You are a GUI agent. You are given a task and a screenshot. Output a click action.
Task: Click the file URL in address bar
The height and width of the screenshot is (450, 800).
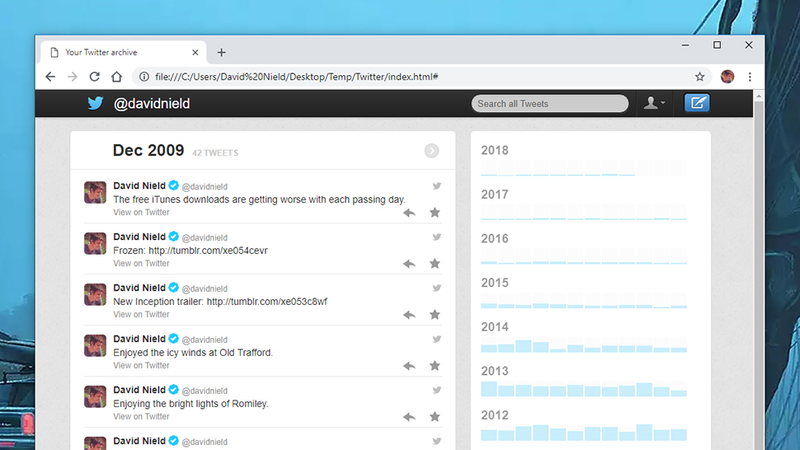point(296,77)
